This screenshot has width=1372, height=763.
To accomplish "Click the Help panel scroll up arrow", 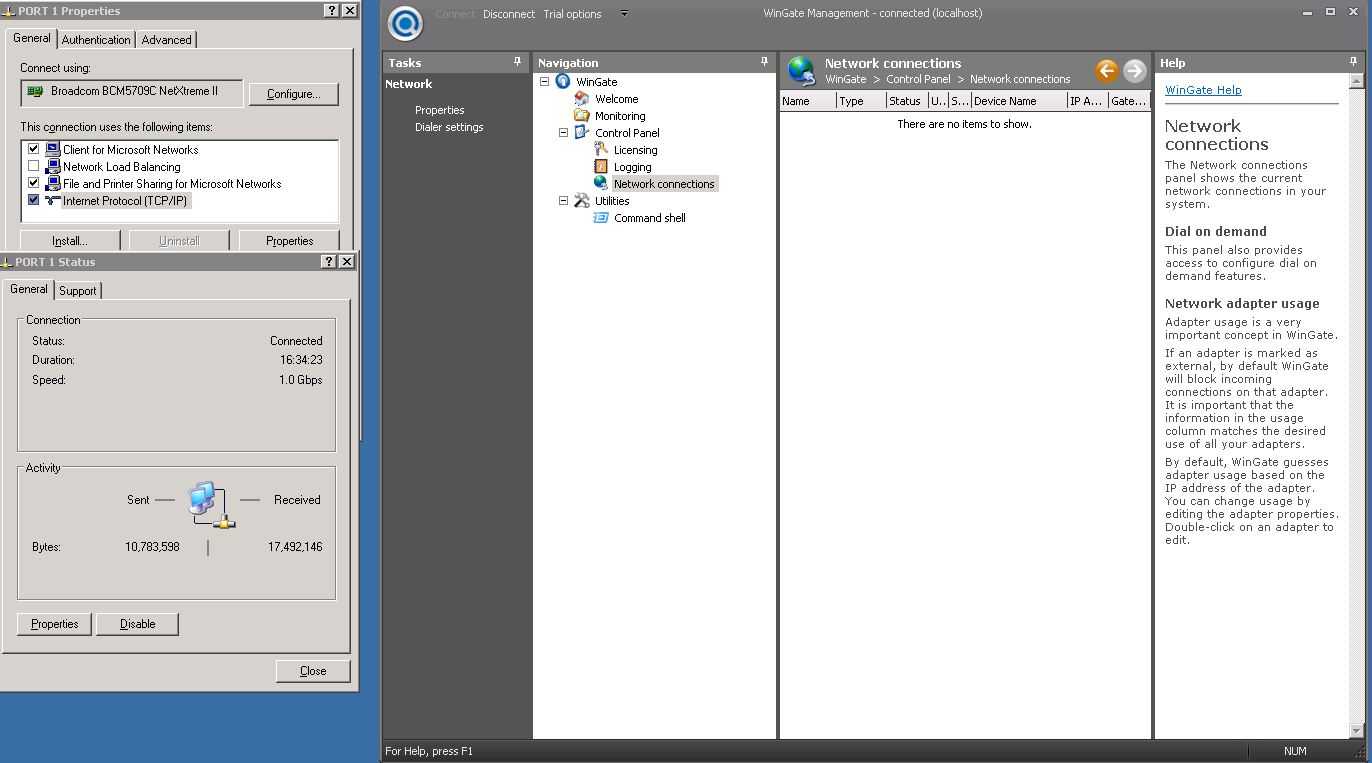I will [1357, 83].
